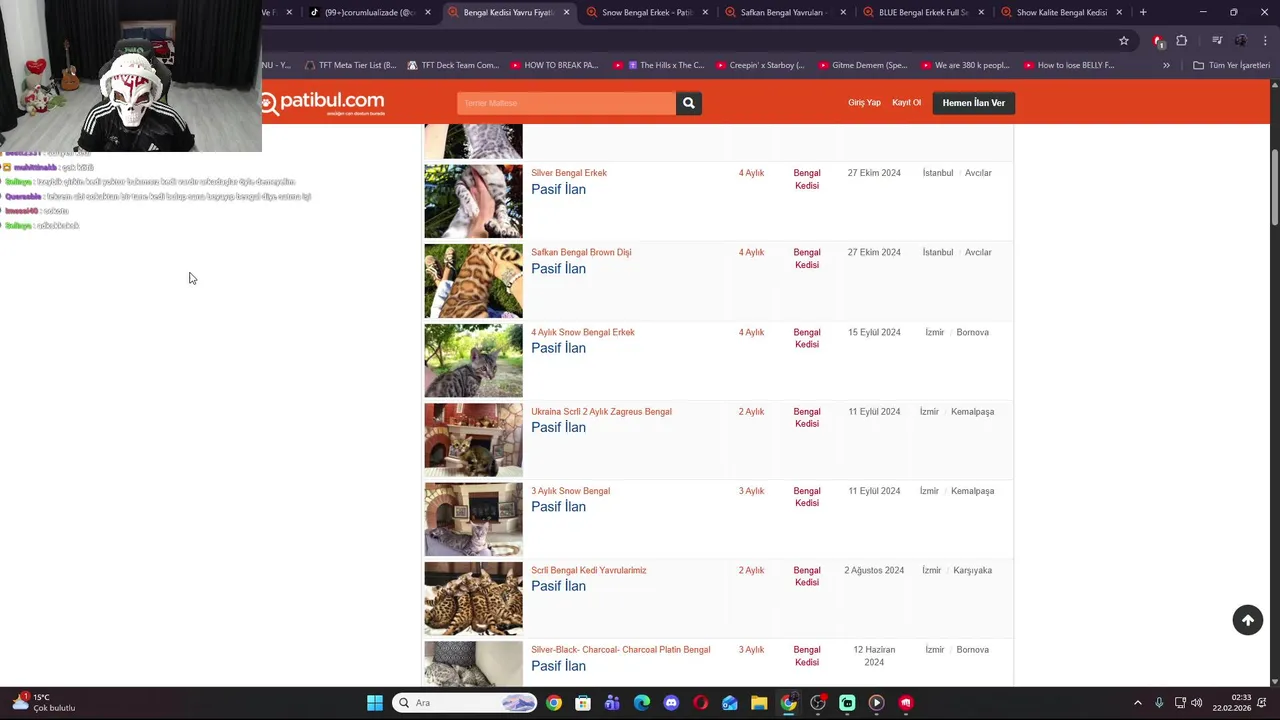Open the weather widget showing 15°C
This screenshot has width=1280, height=720.
point(44,703)
